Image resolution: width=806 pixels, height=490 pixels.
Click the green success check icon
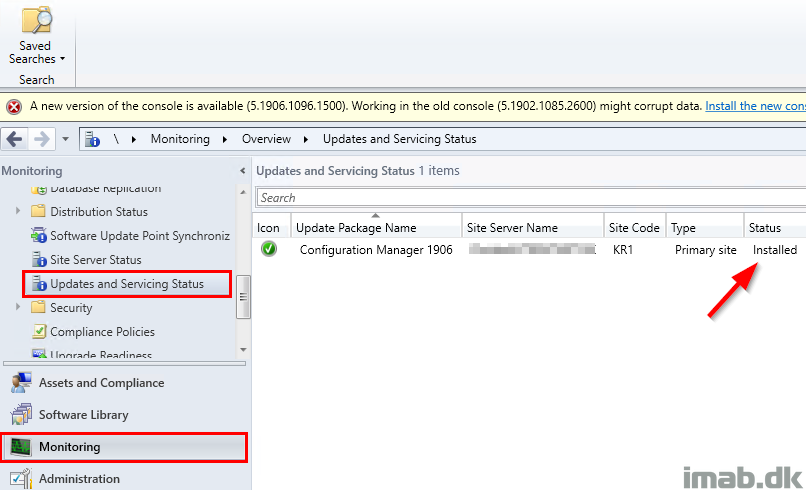pyautogui.click(x=269, y=249)
